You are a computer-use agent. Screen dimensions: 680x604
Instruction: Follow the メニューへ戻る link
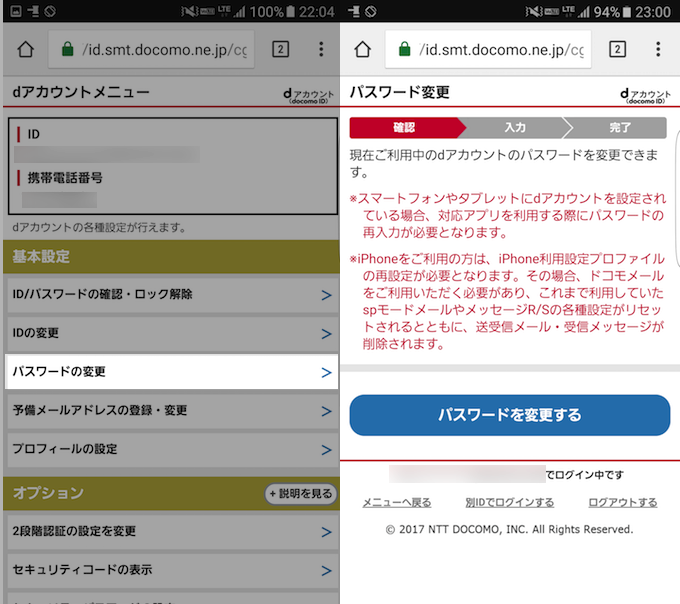(x=397, y=503)
